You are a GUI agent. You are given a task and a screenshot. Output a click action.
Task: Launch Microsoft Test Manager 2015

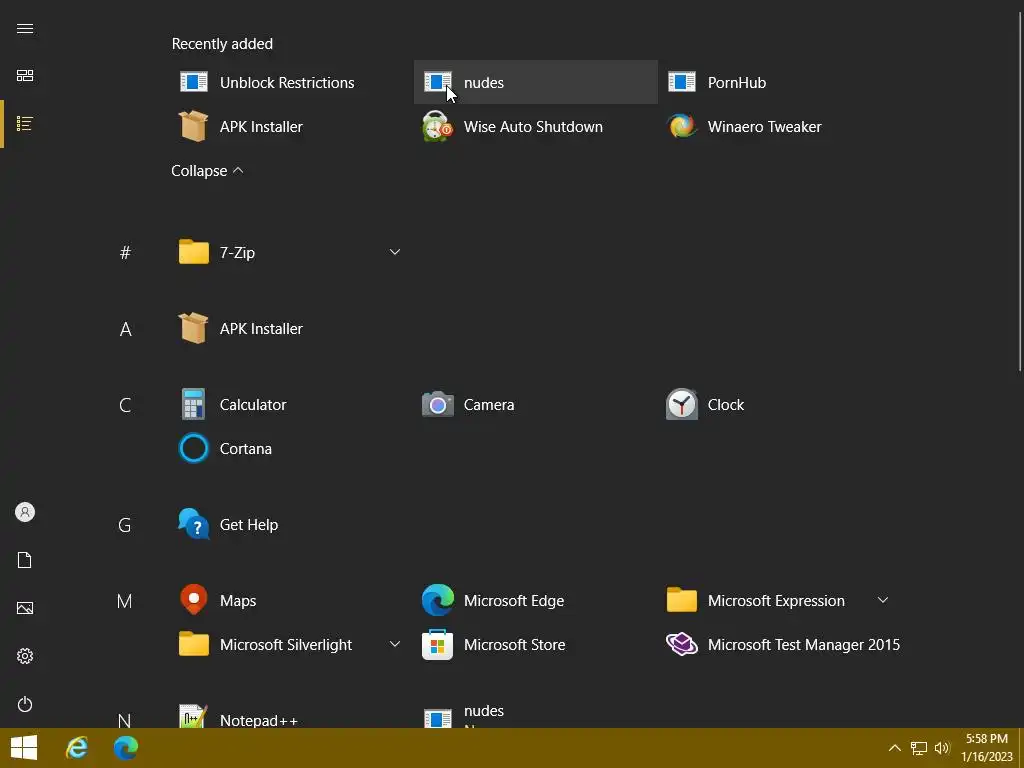click(x=780, y=645)
